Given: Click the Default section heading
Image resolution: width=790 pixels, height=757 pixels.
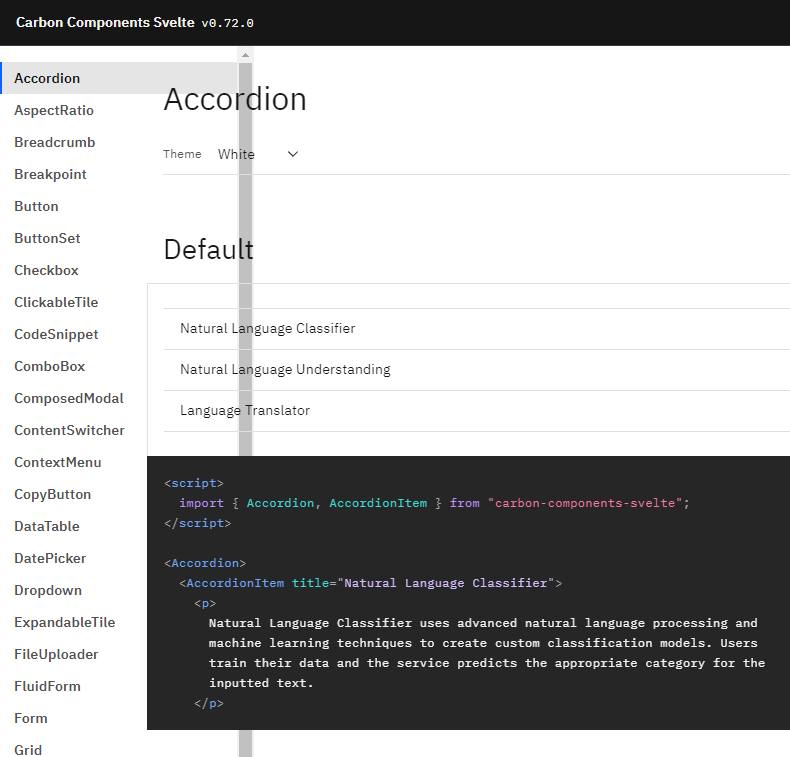Looking at the screenshot, I should point(209,249).
